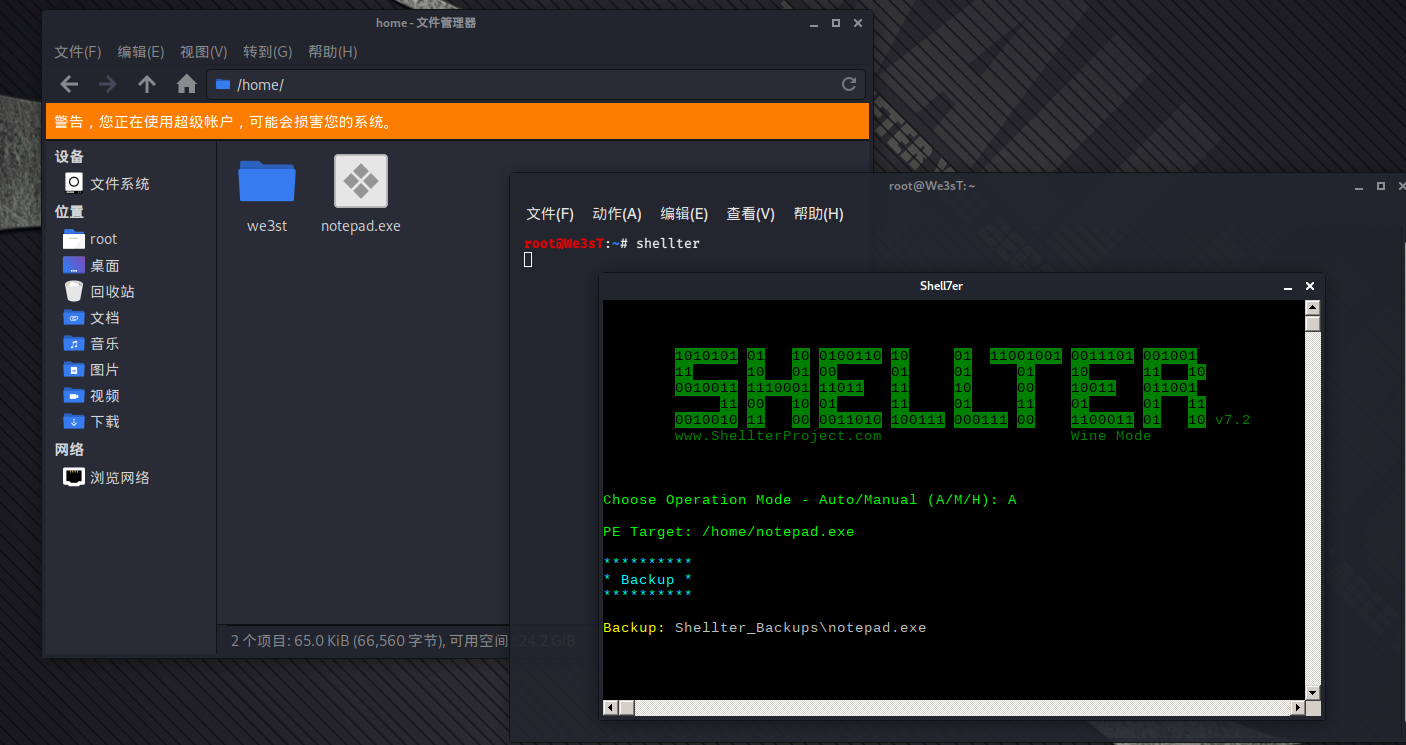This screenshot has width=1406, height=745.
Task: Minimize the Shell7er window
Action: tap(1289, 287)
